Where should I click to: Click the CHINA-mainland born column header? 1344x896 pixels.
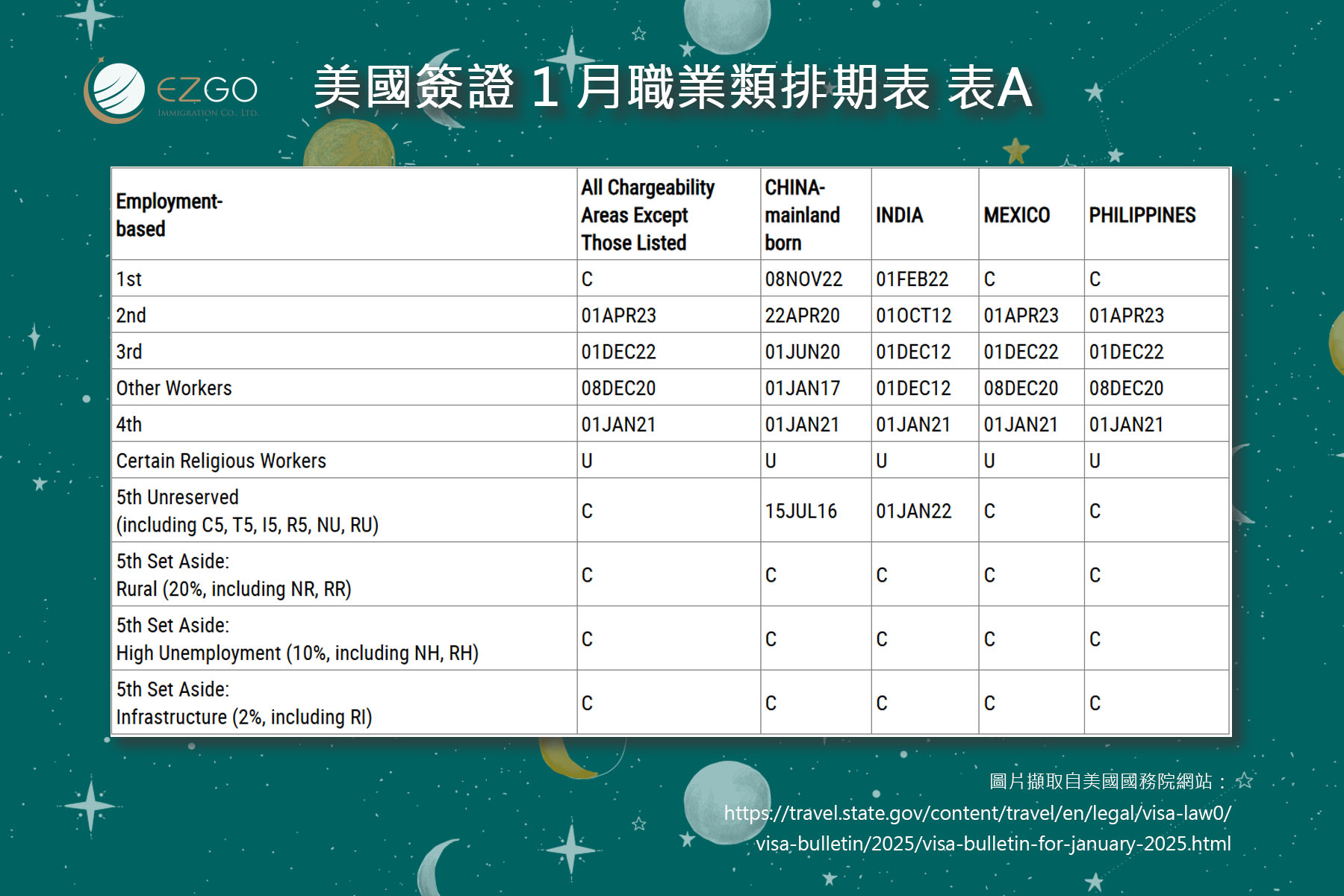[x=802, y=215]
